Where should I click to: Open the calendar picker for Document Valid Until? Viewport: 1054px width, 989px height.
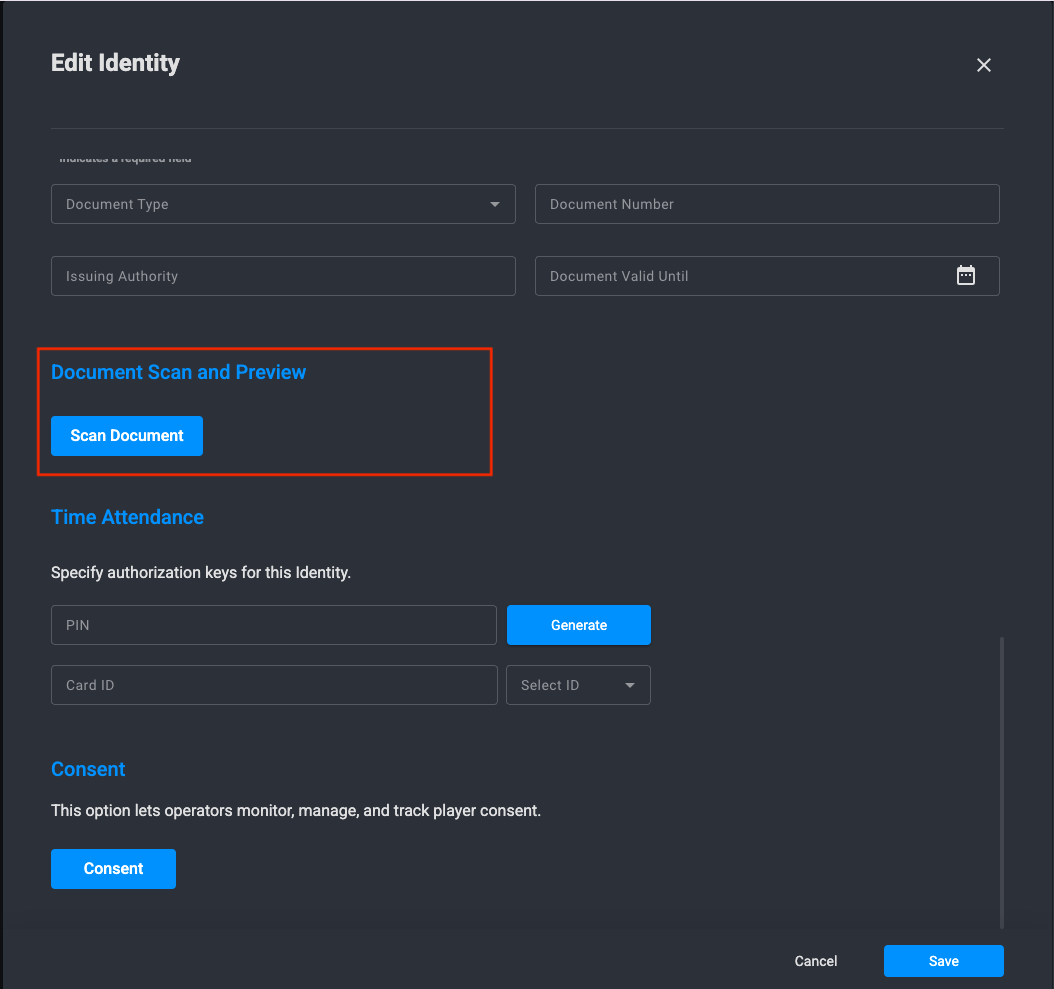965,276
